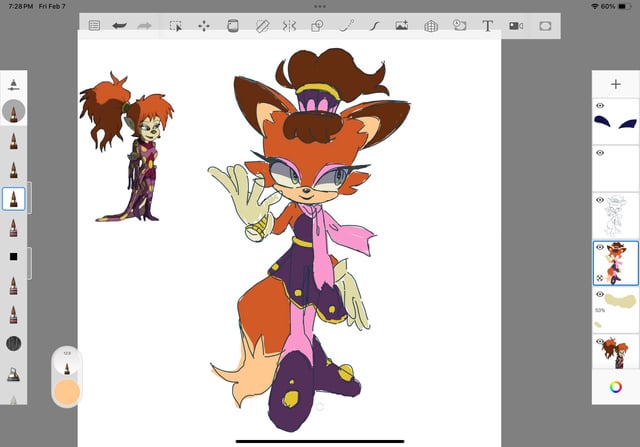Viewport: 640px width, 447px height.
Task: Tap the Import Image icon
Action: 402,26
